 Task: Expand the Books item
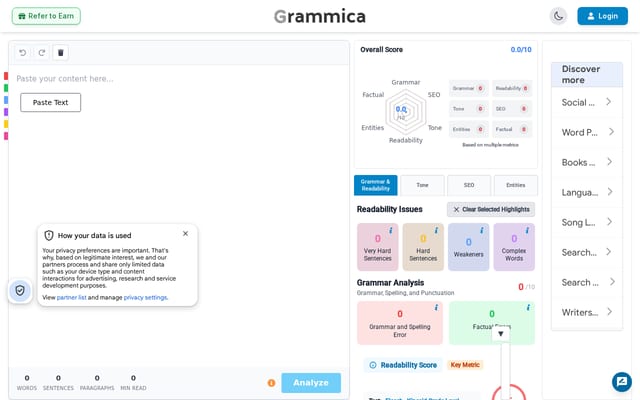tap(587, 162)
